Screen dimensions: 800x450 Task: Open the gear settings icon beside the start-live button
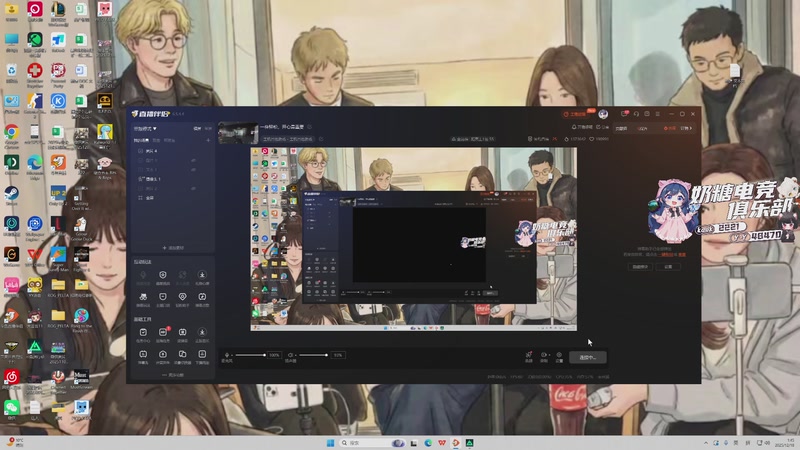coord(559,357)
